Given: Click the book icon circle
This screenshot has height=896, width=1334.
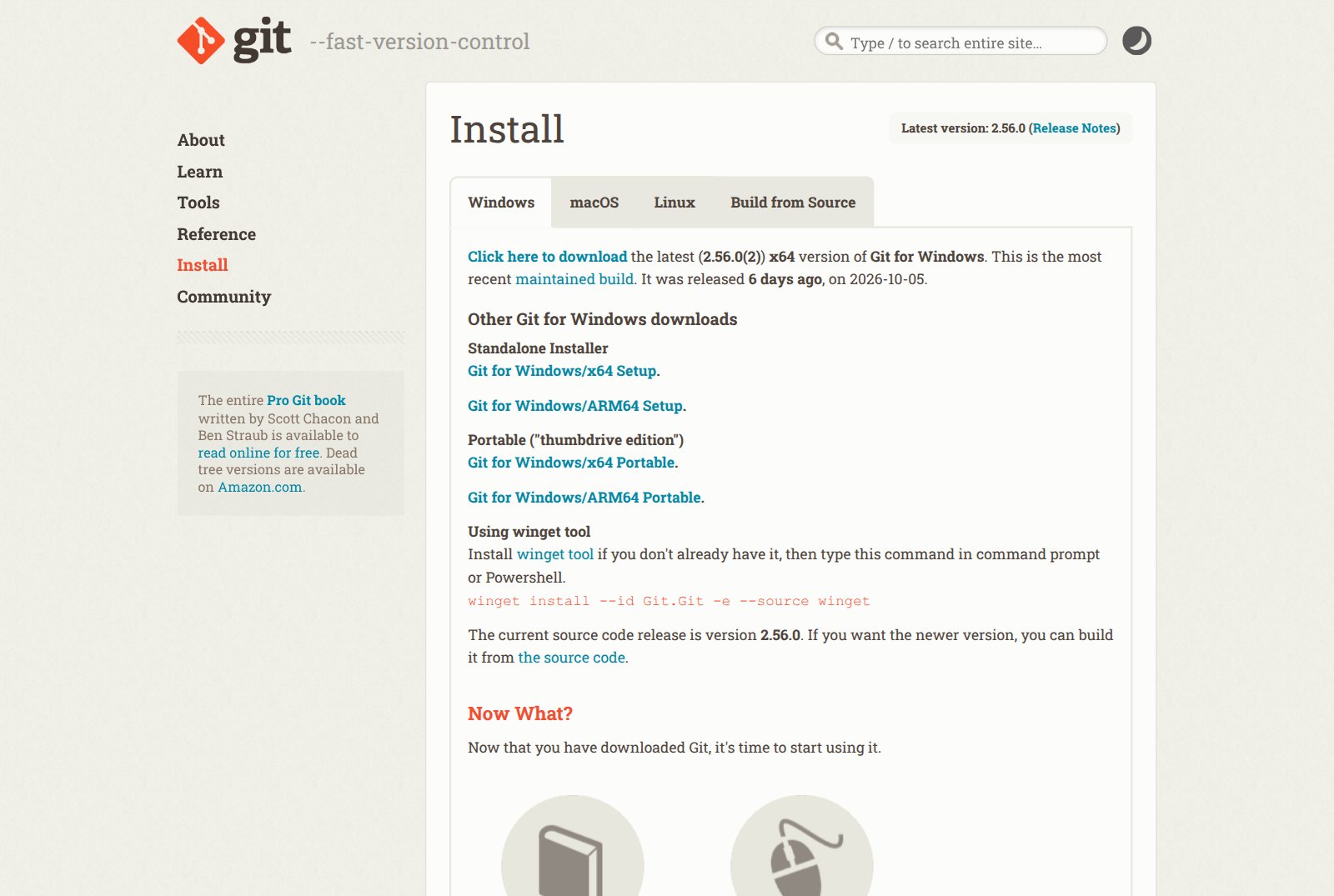Looking at the screenshot, I should (572, 845).
